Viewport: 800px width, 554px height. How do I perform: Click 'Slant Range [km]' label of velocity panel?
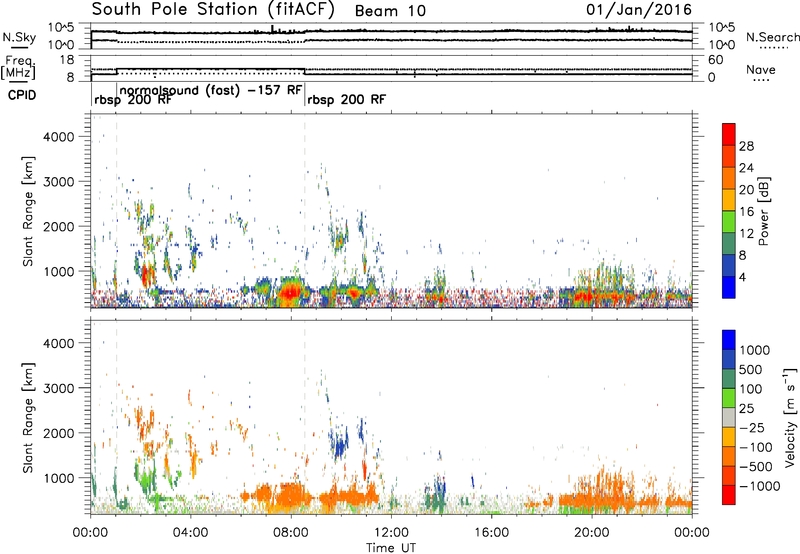pyautogui.click(x=28, y=418)
